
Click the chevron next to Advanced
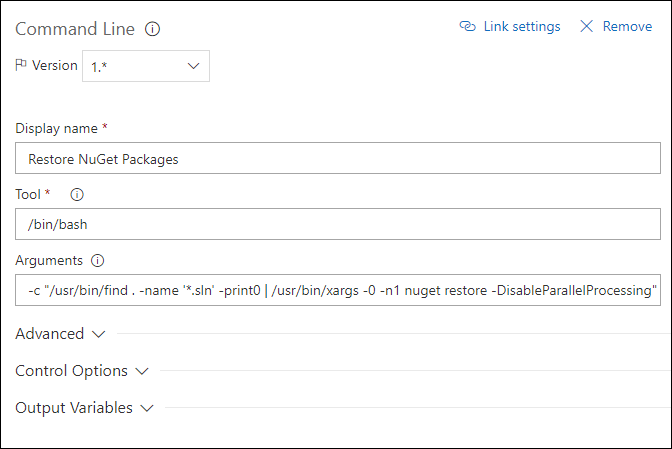point(99,334)
